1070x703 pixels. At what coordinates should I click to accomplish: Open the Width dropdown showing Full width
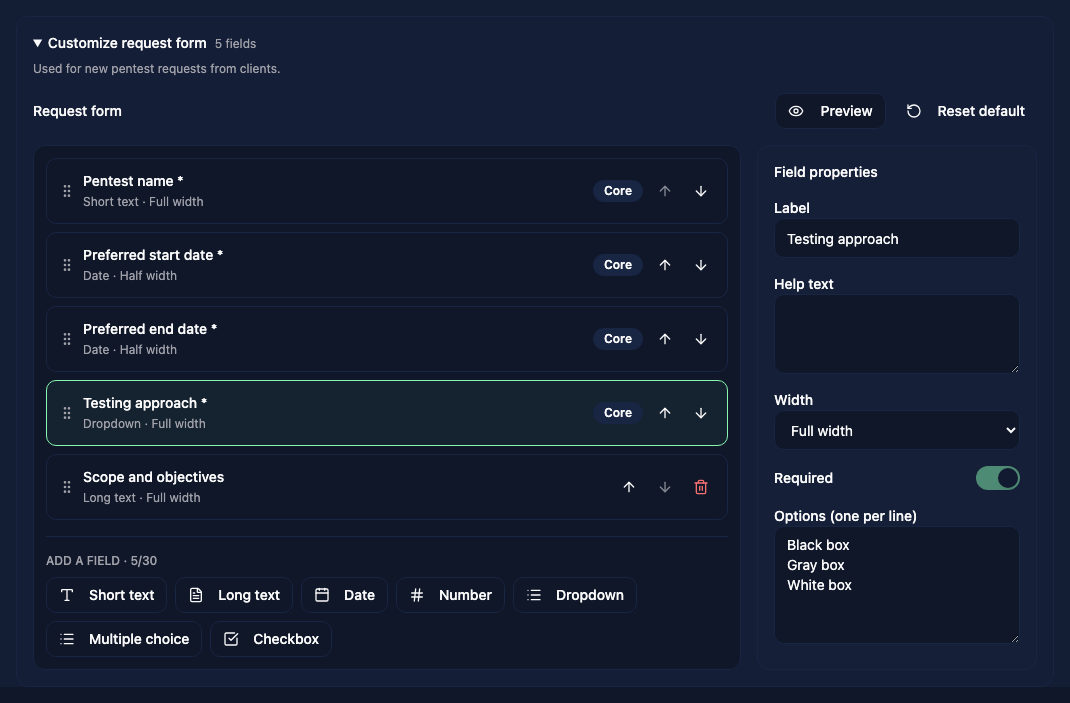coord(897,431)
